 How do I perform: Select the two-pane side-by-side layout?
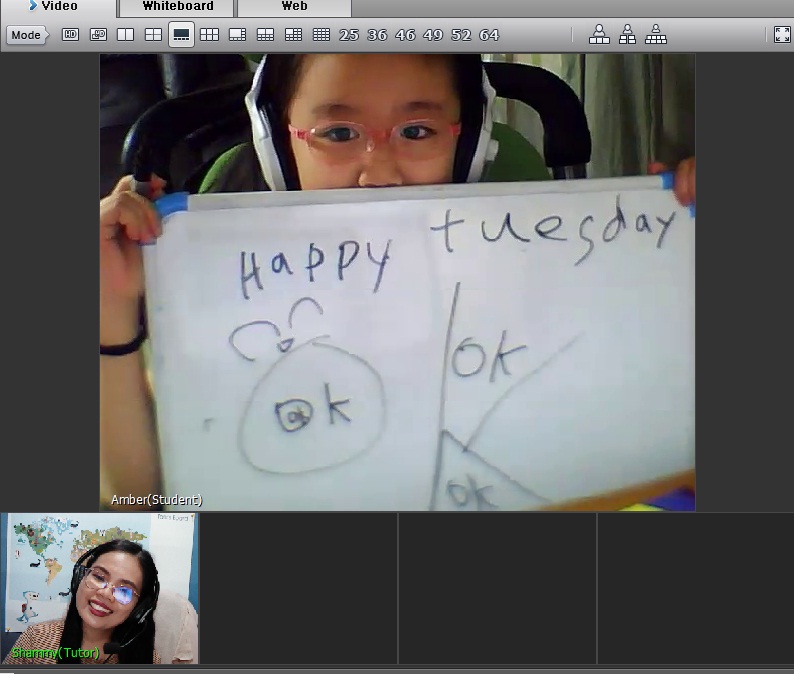click(x=125, y=35)
